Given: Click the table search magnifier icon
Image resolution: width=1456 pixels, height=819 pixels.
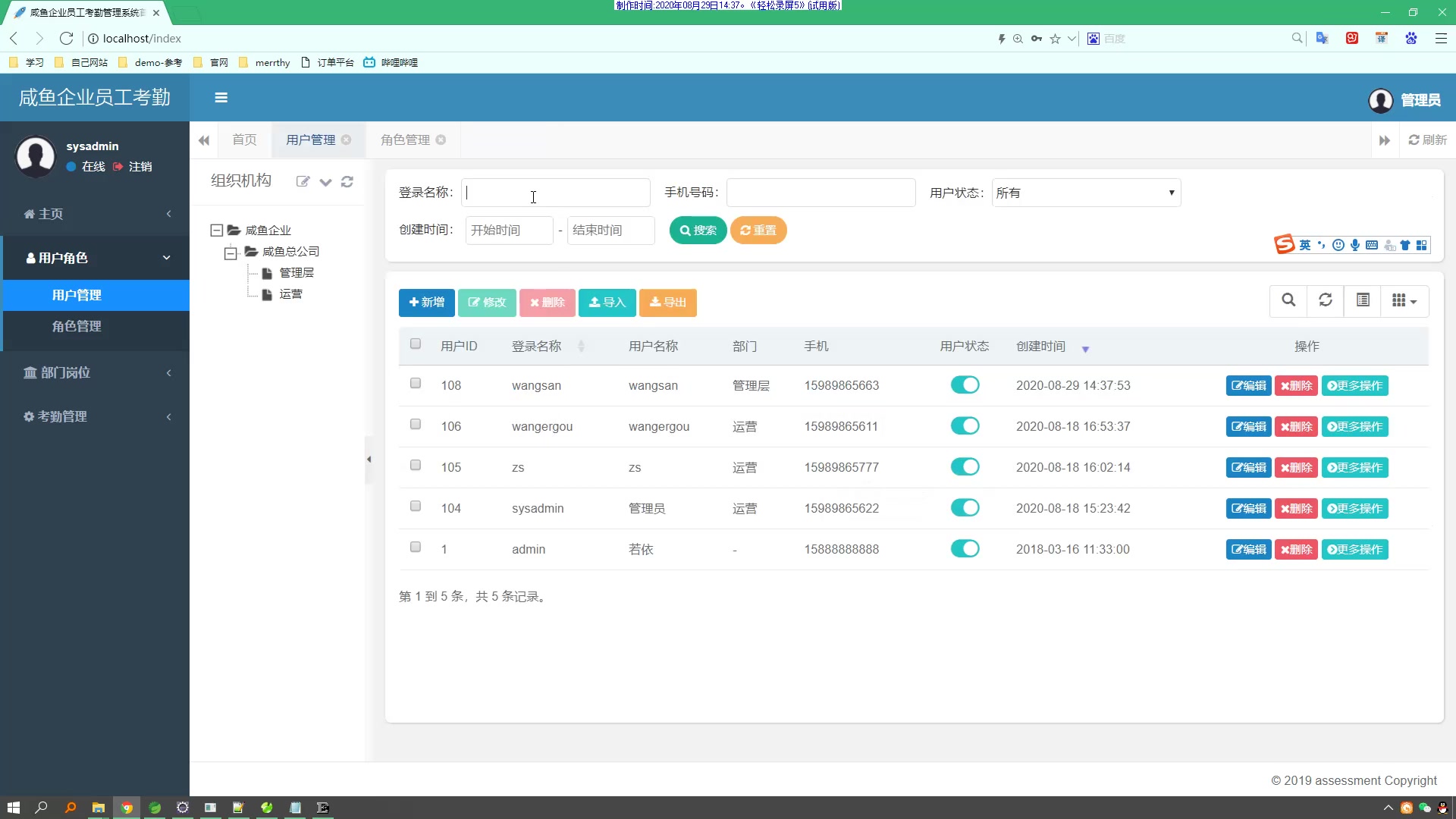Looking at the screenshot, I should pos(1288,300).
